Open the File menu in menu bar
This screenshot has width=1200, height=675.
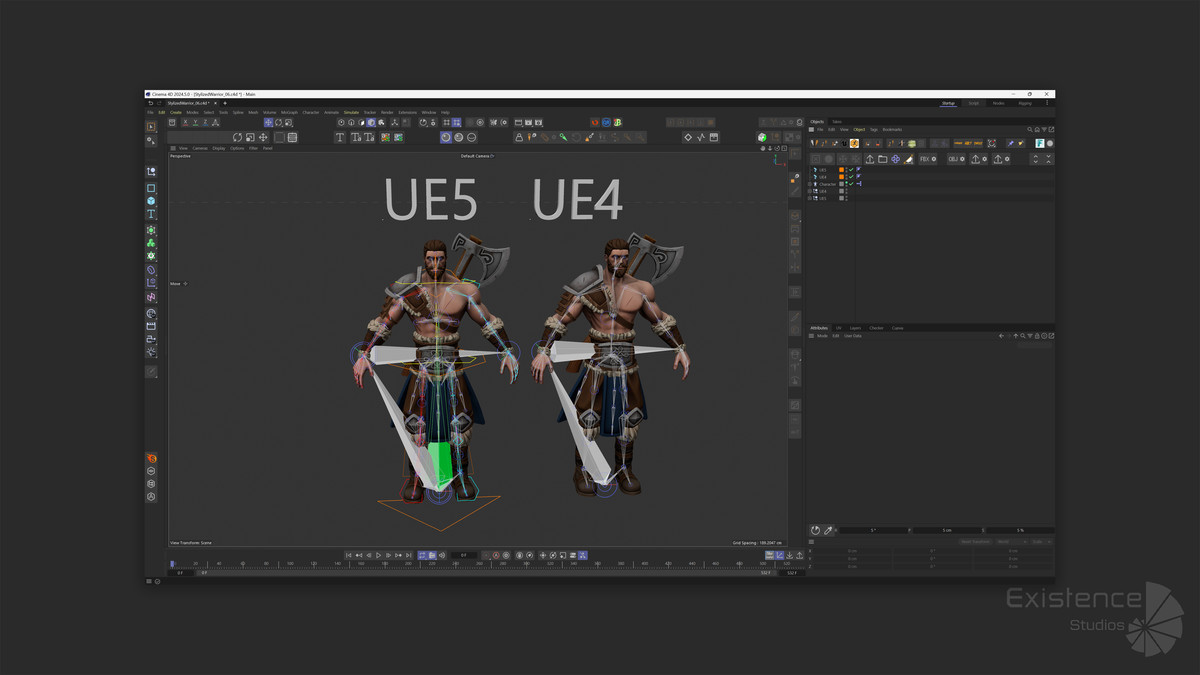[x=151, y=112]
